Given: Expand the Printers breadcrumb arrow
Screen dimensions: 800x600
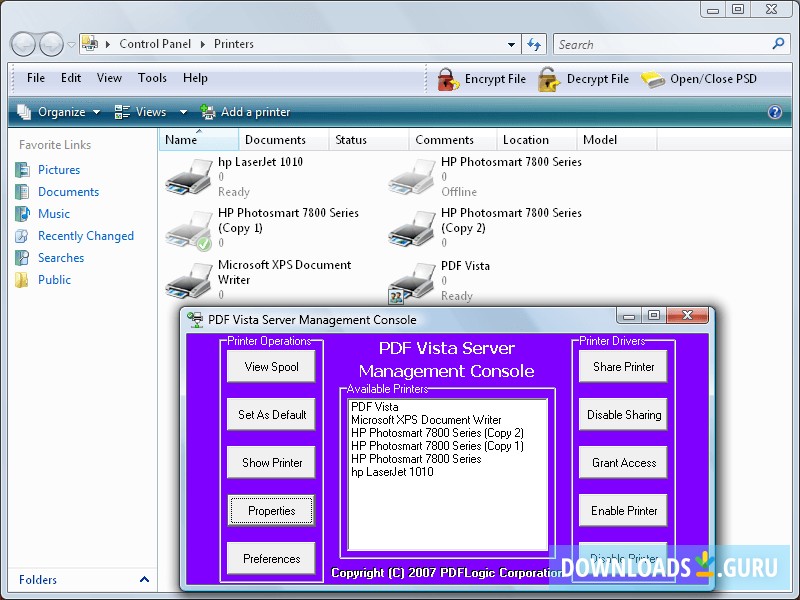Looking at the screenshot, I should [203, 44].
